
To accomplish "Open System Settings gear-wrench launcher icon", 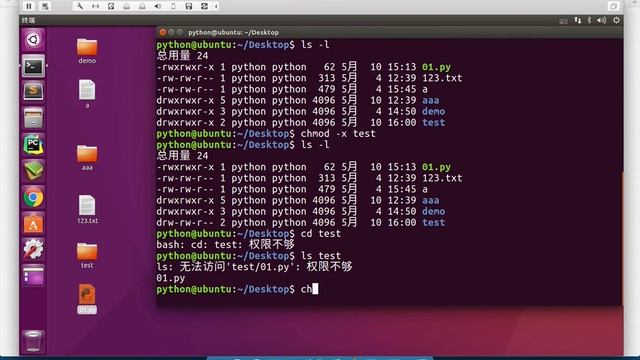I will (x=33, y=250).
